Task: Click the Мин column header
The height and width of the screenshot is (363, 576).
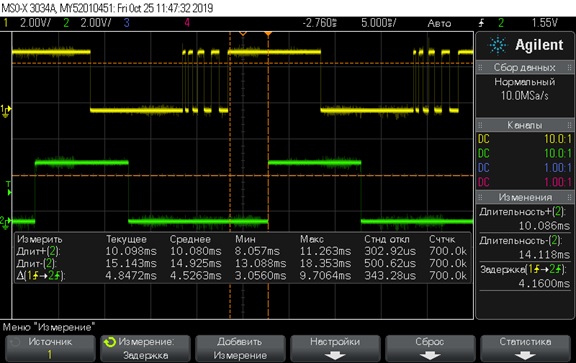Action: click(x=245, y=240)
